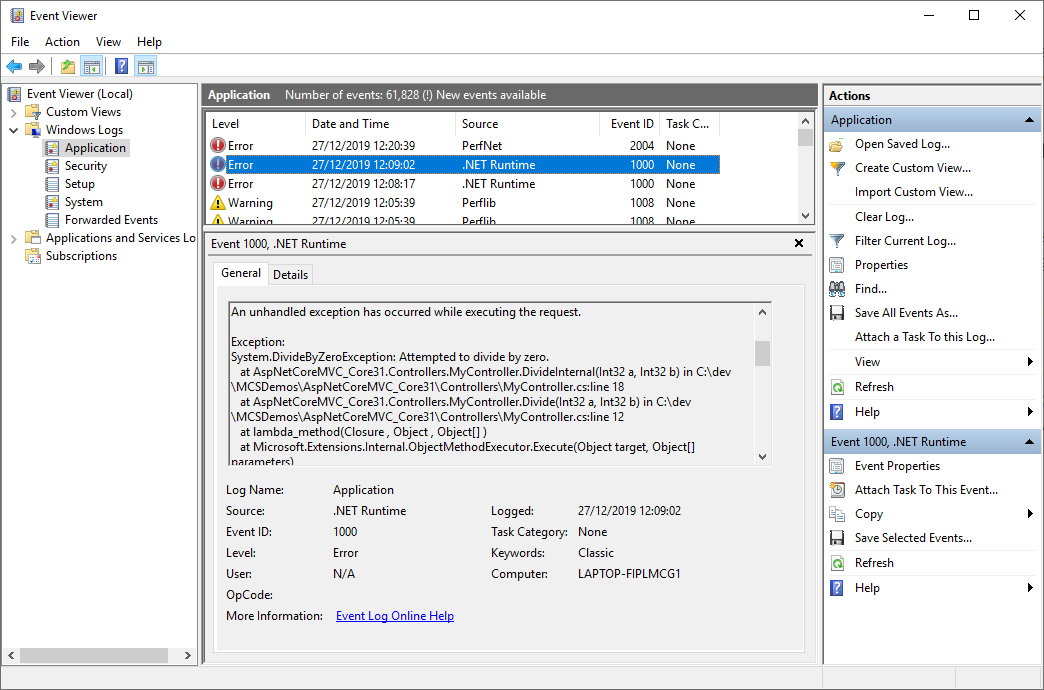Click the Properties icon under Application actions
The width and height of the screenshot is (1044, 690).
coord(837,265)
